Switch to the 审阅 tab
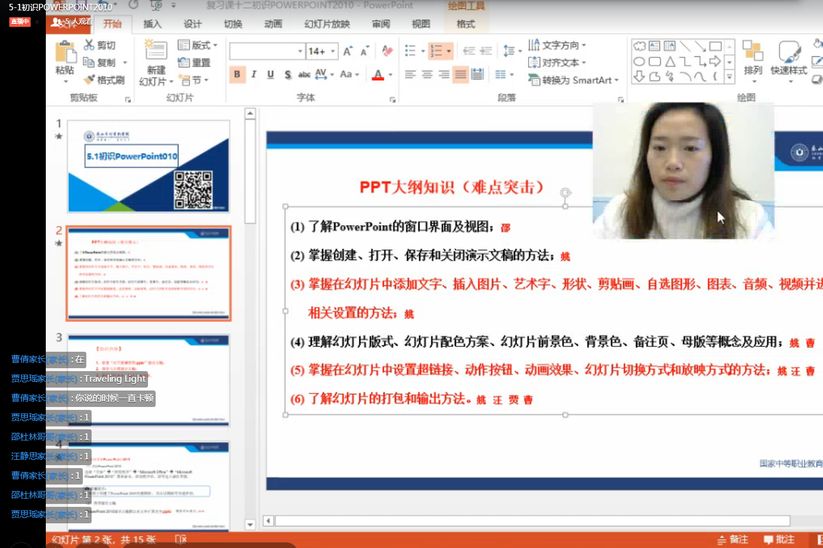823x548 pixels. [381, 24]
